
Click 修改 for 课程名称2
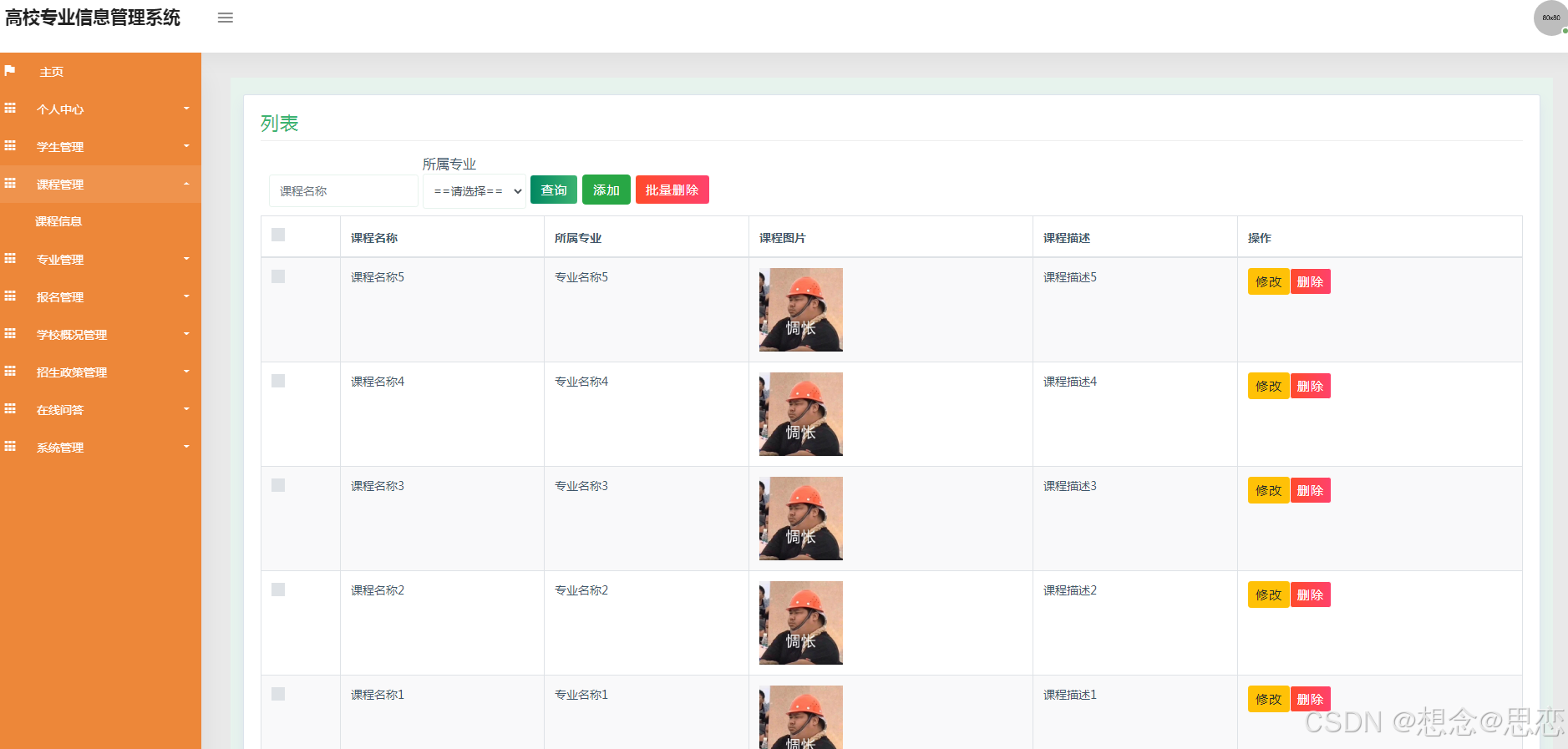coord(1268,595)
